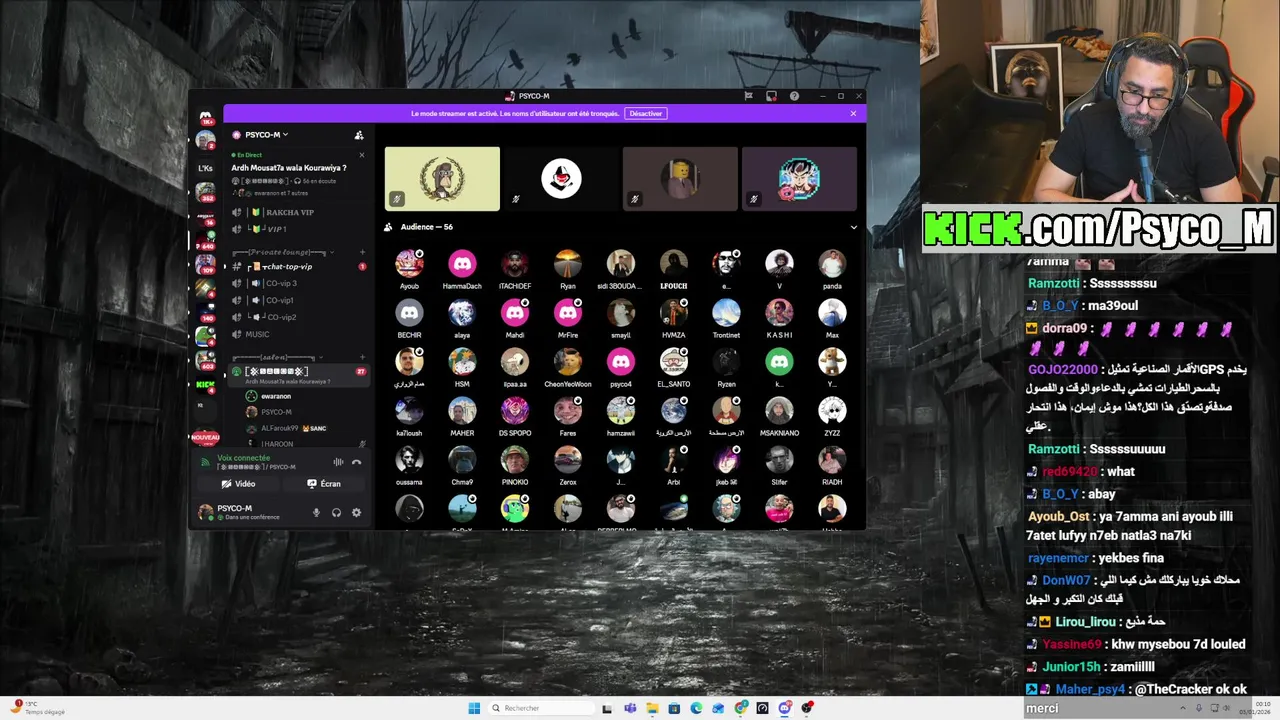
Task: Open weather widget showing 13°C
Action: [x=40, y=708]
